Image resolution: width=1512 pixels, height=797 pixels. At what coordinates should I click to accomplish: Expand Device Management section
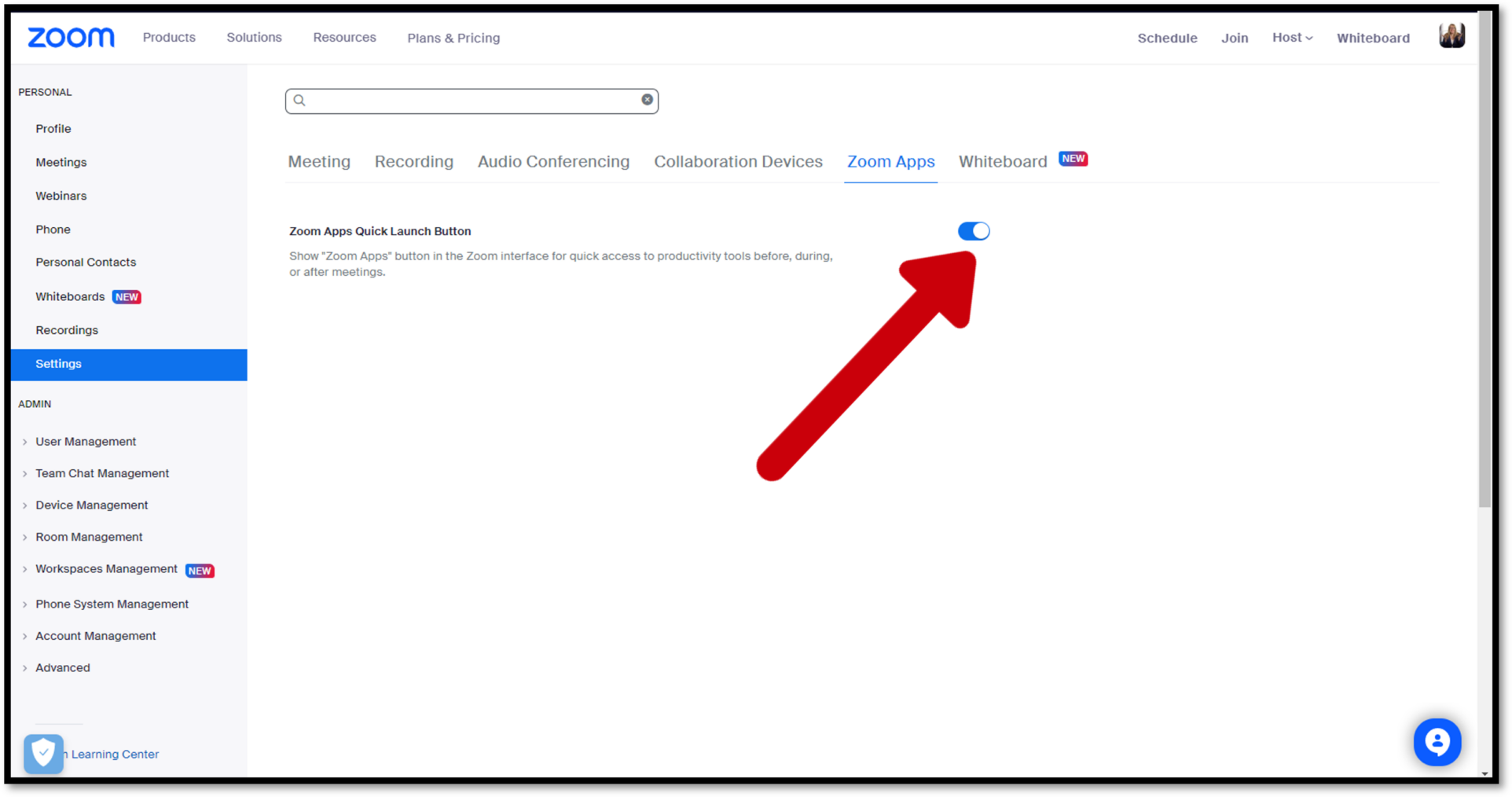point(91,505)
